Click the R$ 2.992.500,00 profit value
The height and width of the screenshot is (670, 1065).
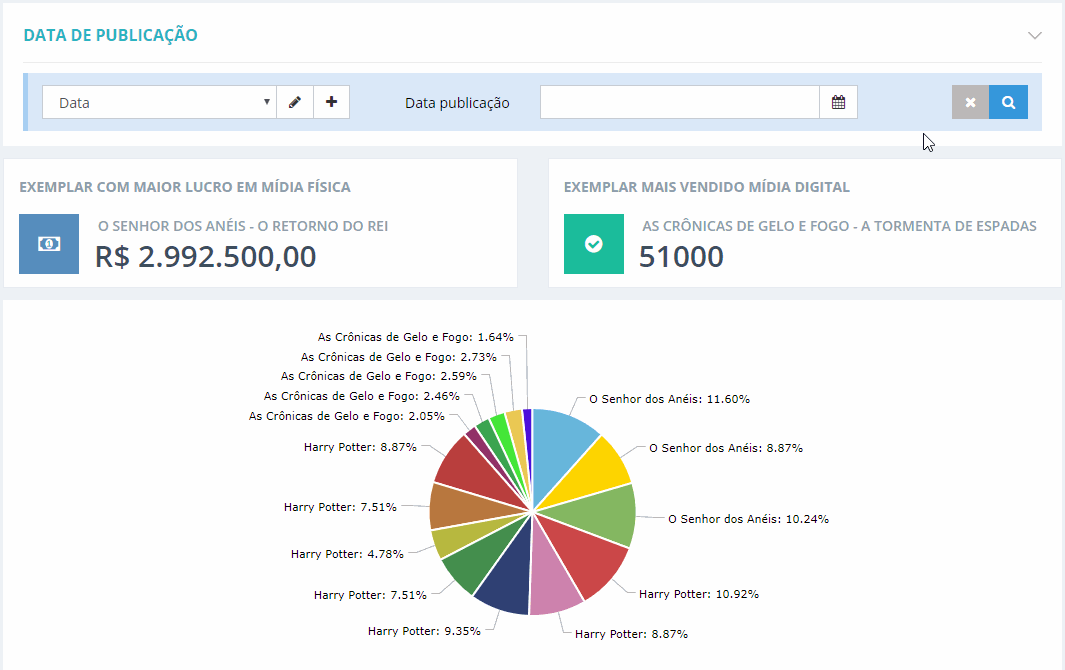point(206,257)
